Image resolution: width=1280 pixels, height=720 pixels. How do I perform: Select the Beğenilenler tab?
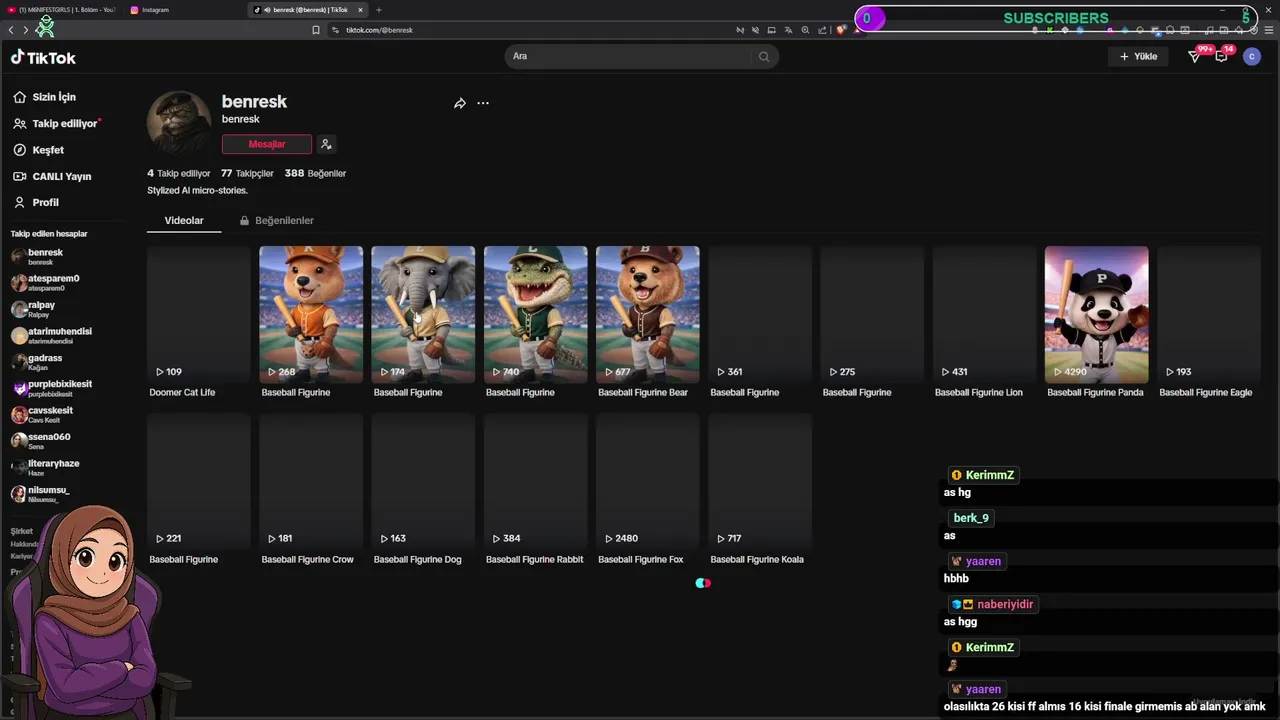[277, 220]
